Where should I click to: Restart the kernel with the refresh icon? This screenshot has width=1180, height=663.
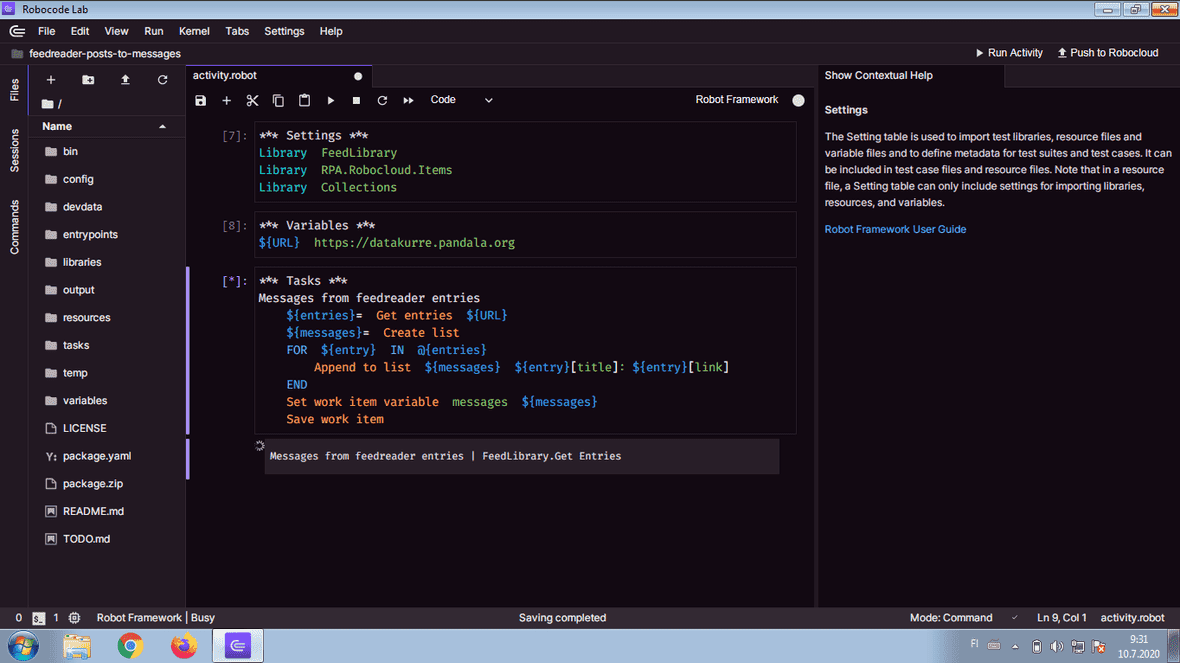[x=382, y=100]
